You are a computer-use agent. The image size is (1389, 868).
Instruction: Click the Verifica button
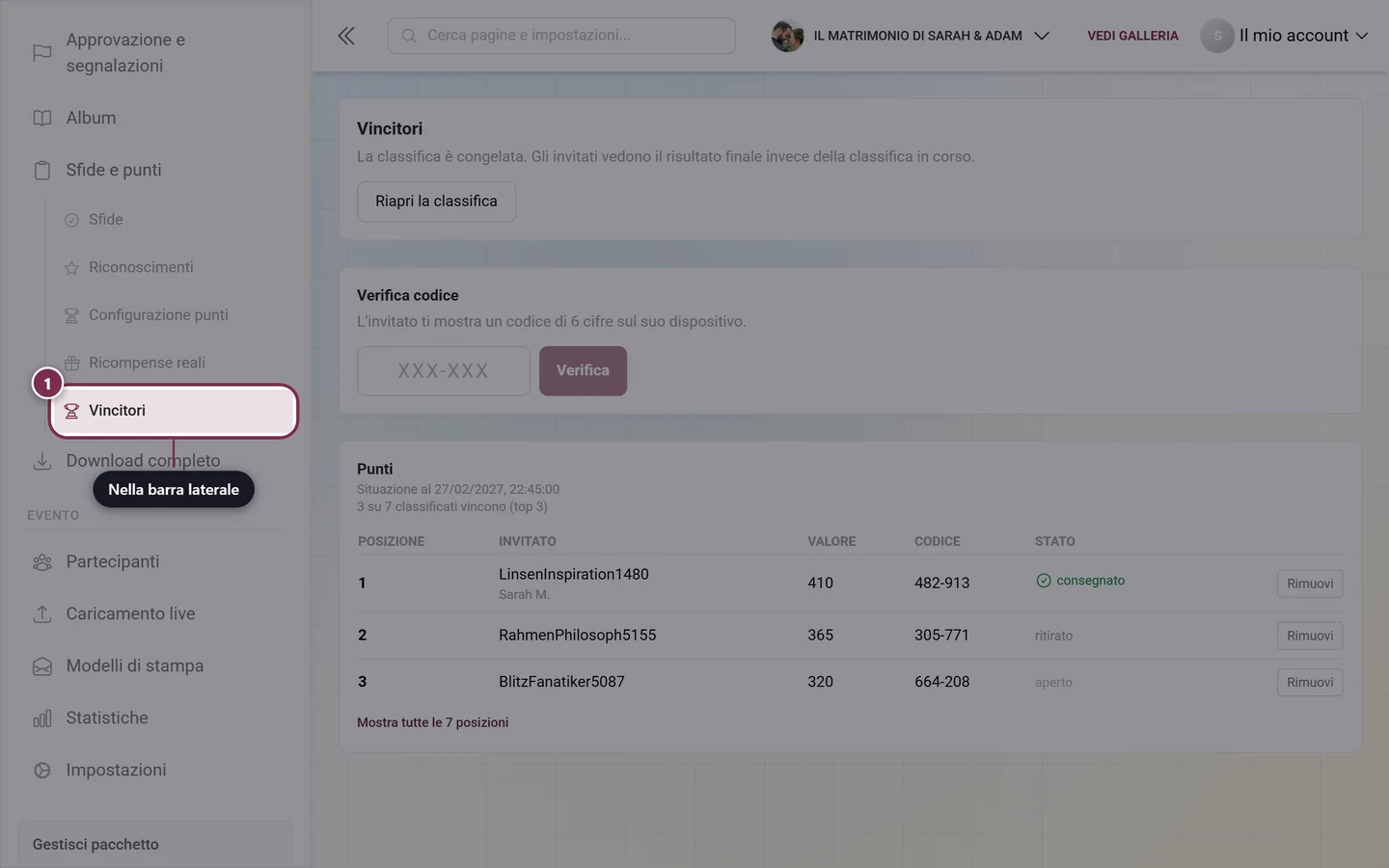[x=583, y=370]
